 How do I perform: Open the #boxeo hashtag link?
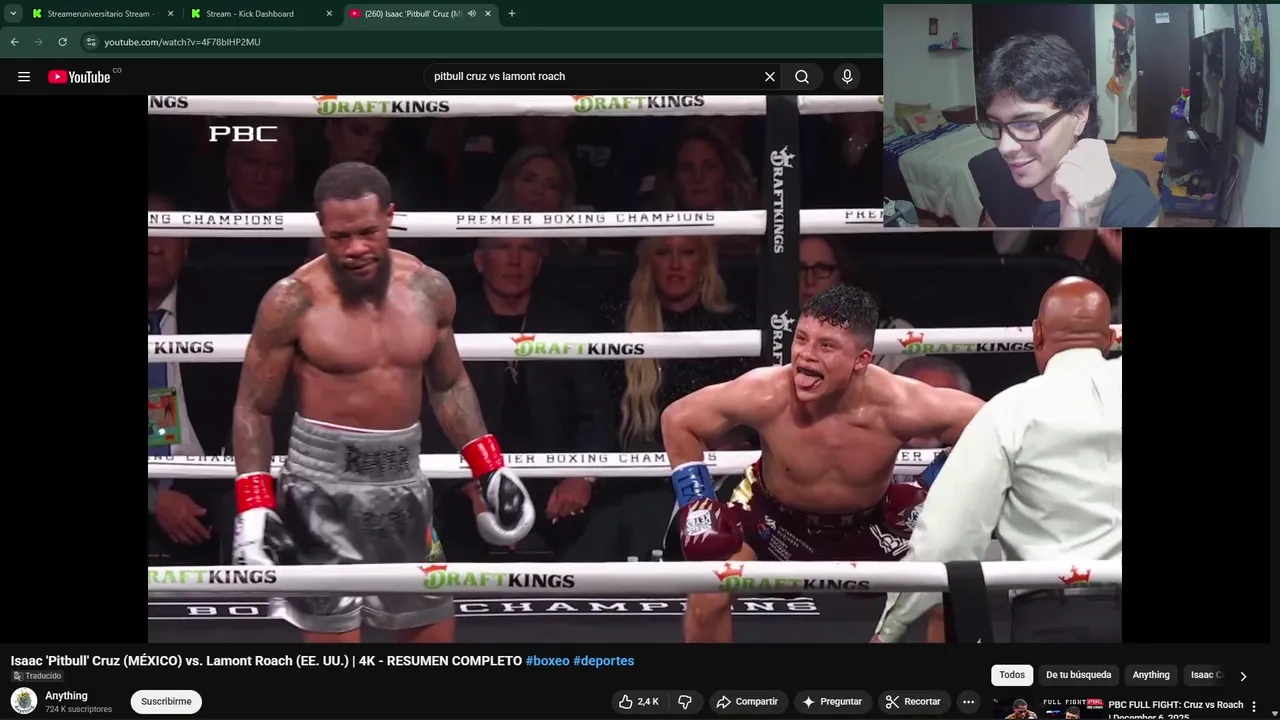(547, 661)
